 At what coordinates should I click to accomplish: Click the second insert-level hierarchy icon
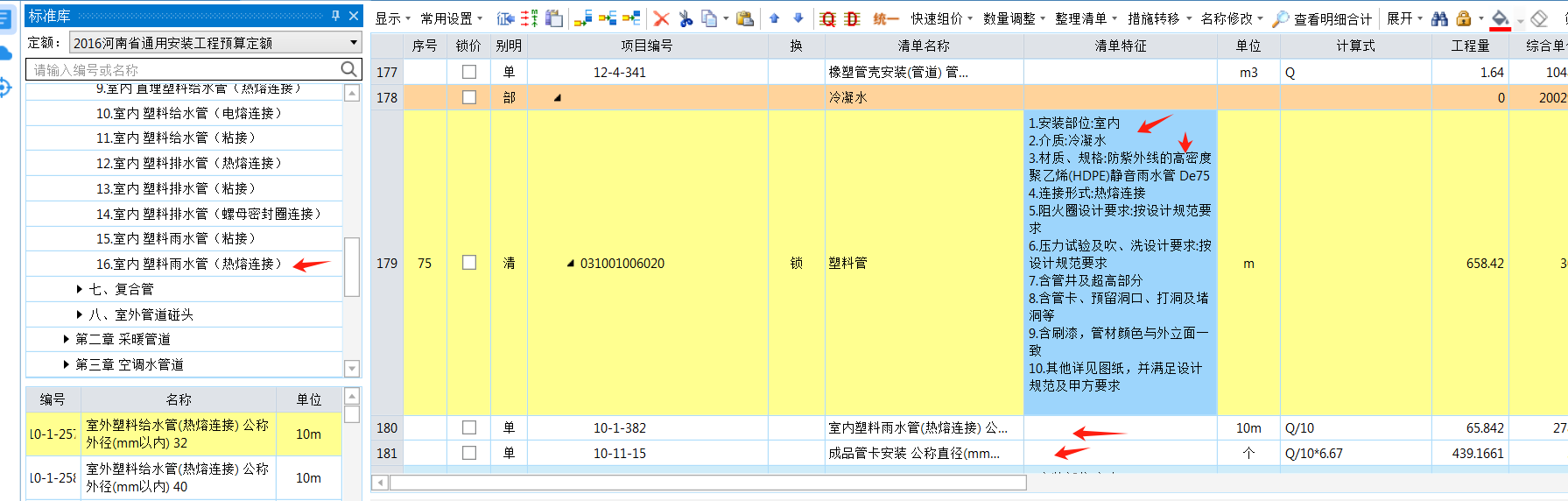point(608,18)
